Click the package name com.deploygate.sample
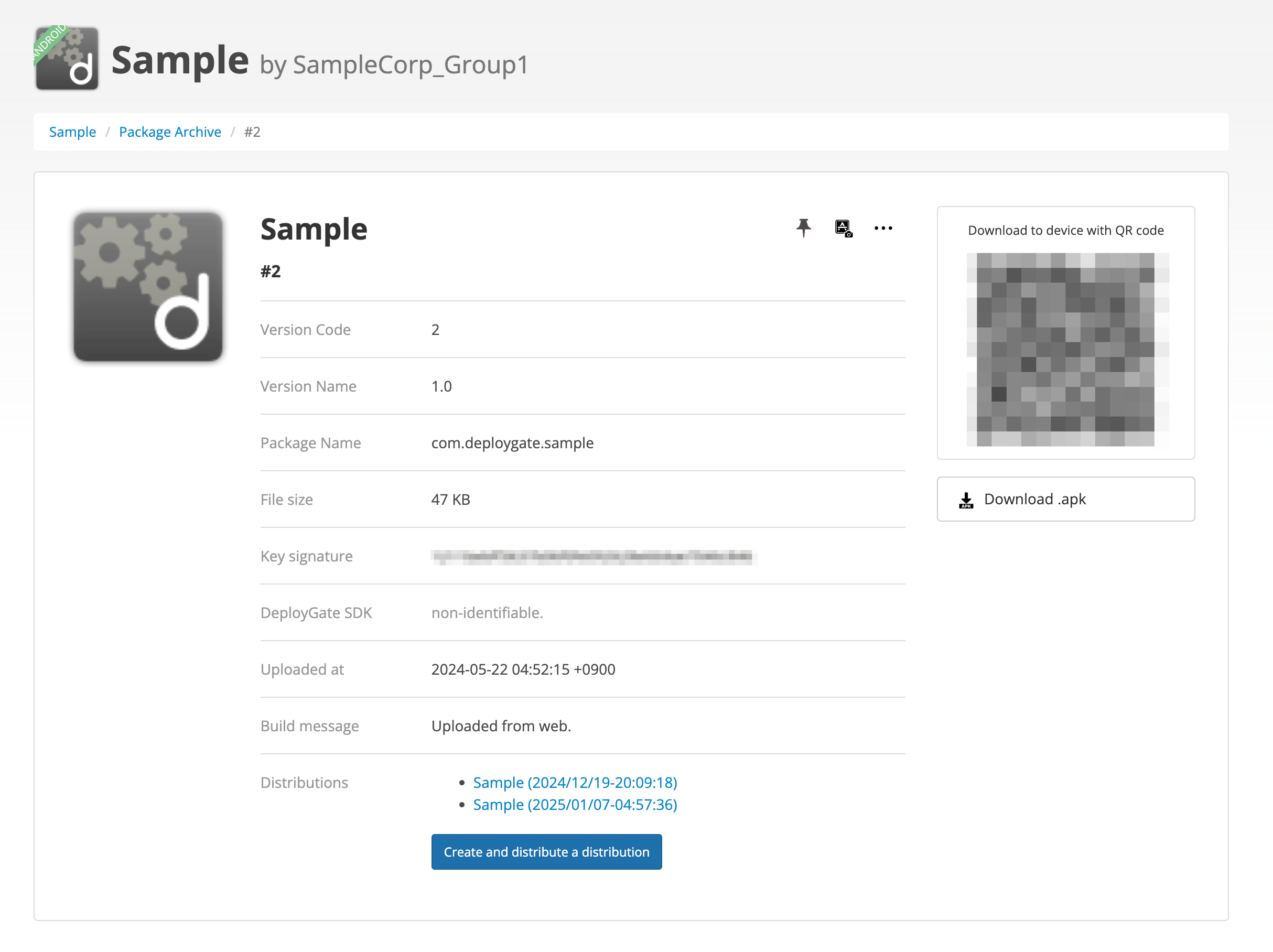The width and height of the screenshot is (1273, 952). (512, 442)
